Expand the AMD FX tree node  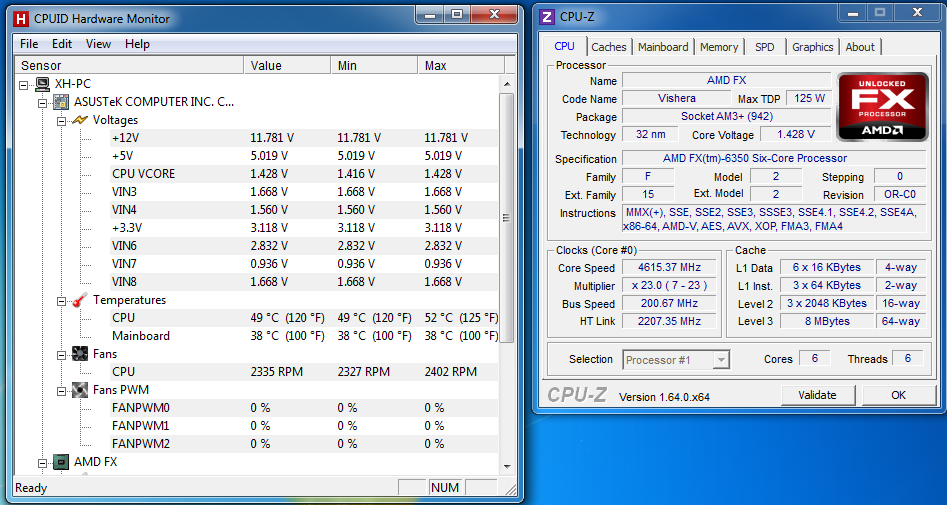point(43,462)
